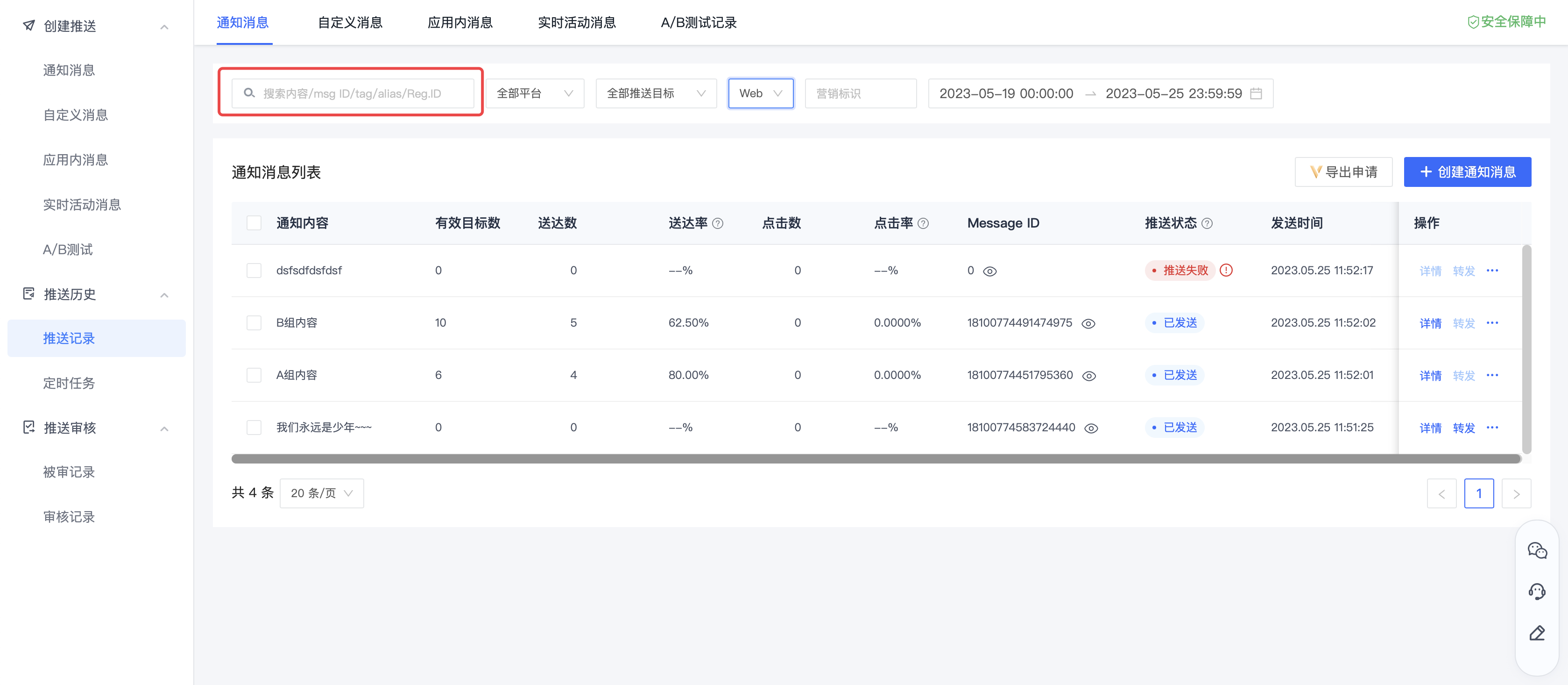1568x685 pixels.
Task: Open the customer service headset icon
Action: (x=1537, y=591)
